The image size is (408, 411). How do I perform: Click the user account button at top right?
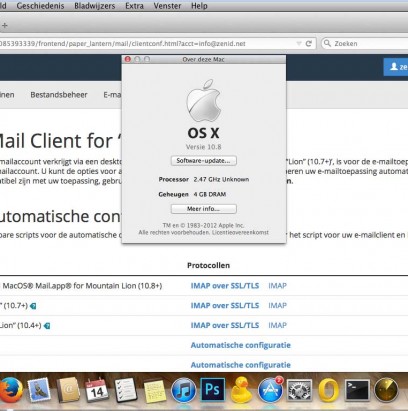click(396, 67)
